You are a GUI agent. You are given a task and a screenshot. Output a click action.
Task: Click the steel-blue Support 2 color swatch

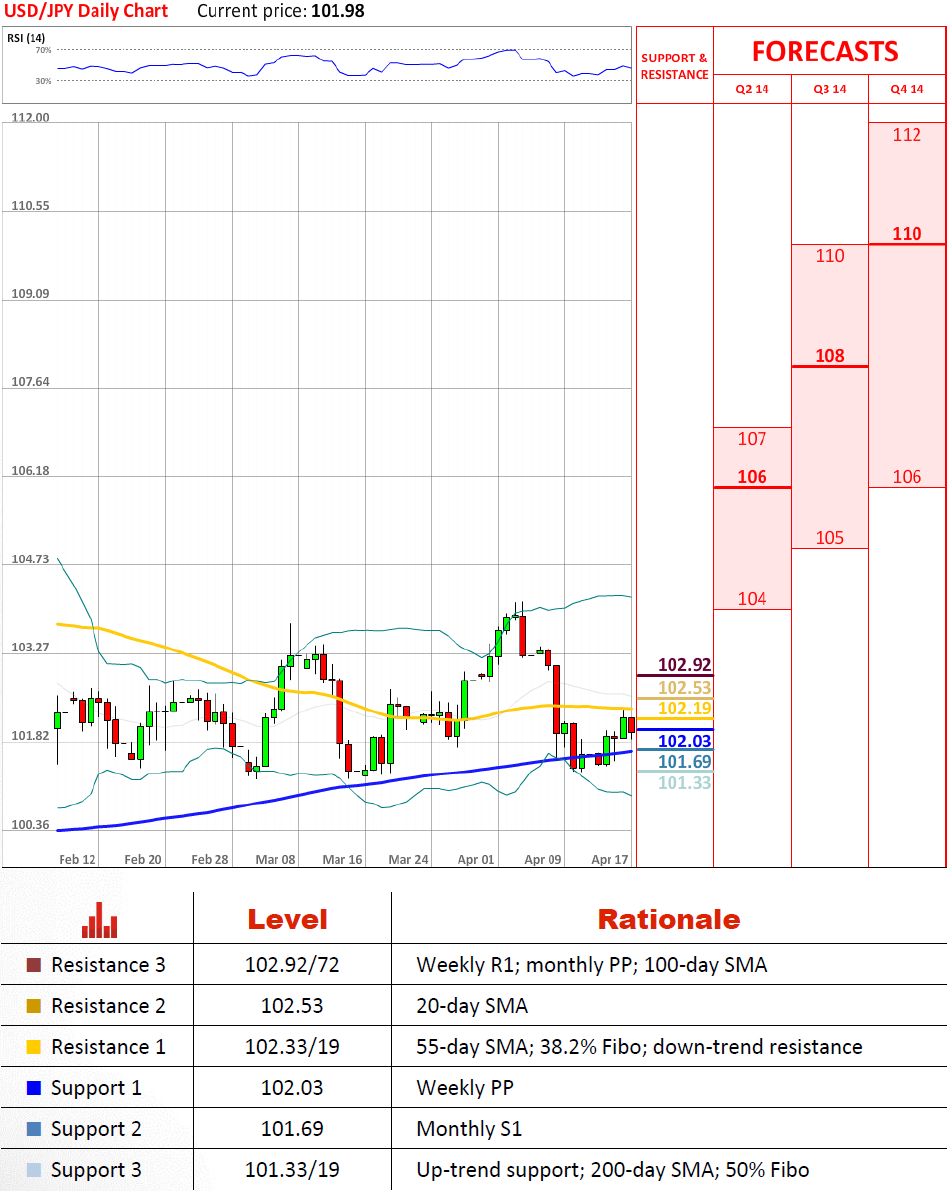click(x=33, y=1129)
